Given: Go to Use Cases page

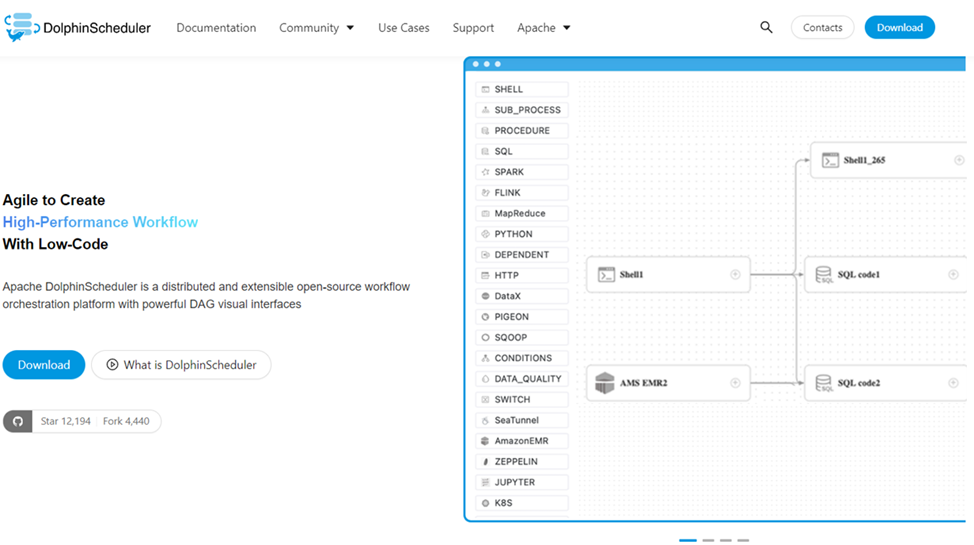Looking at the screenshot, I should [x=404, y=28].
